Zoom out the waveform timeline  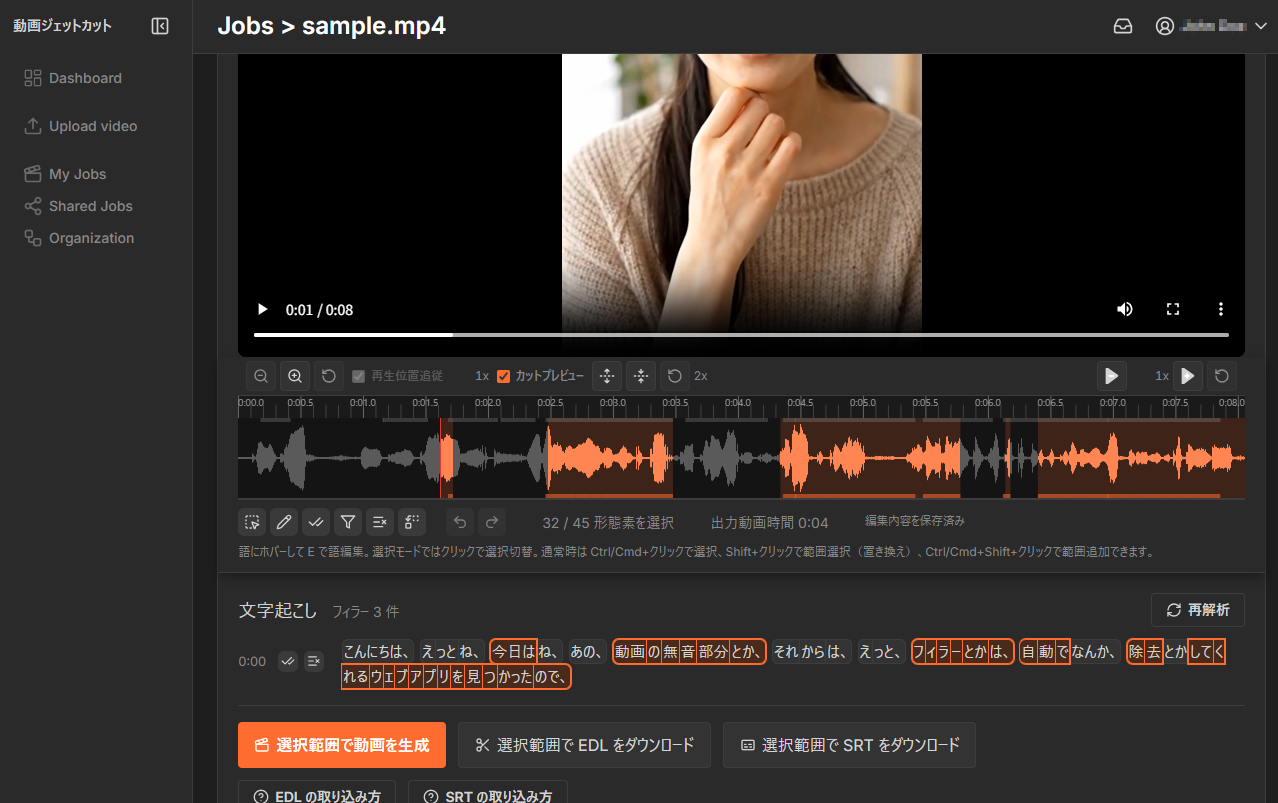click(x=261, y=376)
